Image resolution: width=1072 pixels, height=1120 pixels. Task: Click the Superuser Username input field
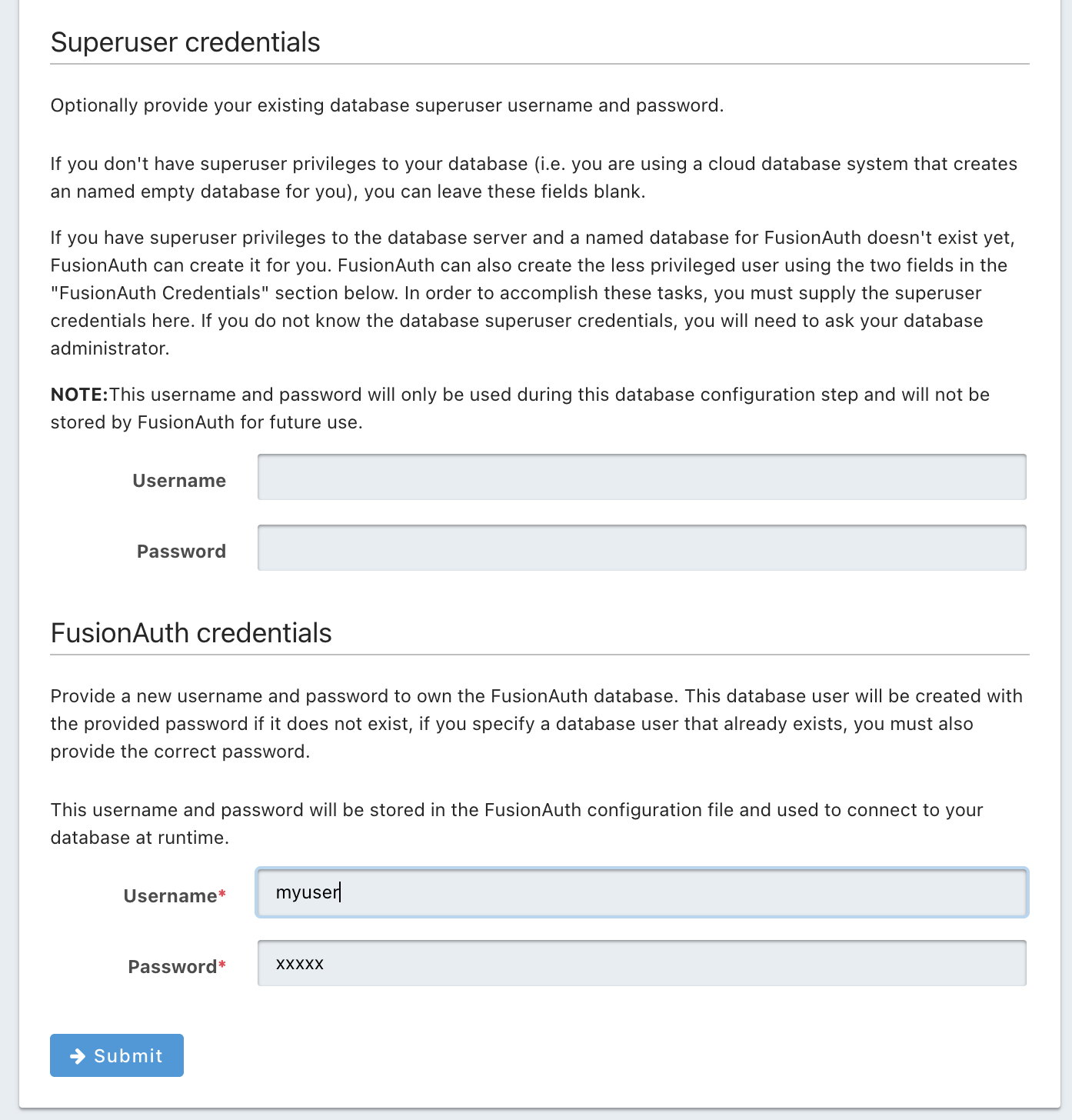[x=641, y=477]
